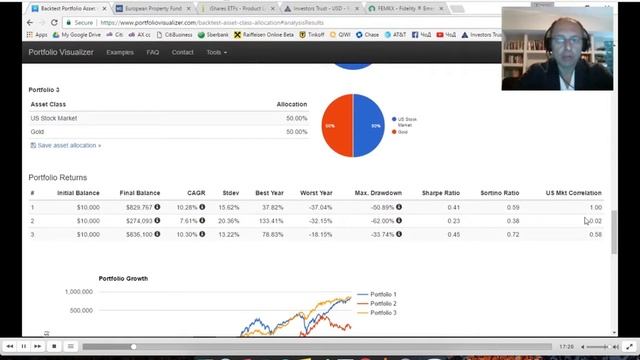640x360 pixels.
Task: Show info for Portfolio 1 max drawdown
Action: tap(399, 207)
